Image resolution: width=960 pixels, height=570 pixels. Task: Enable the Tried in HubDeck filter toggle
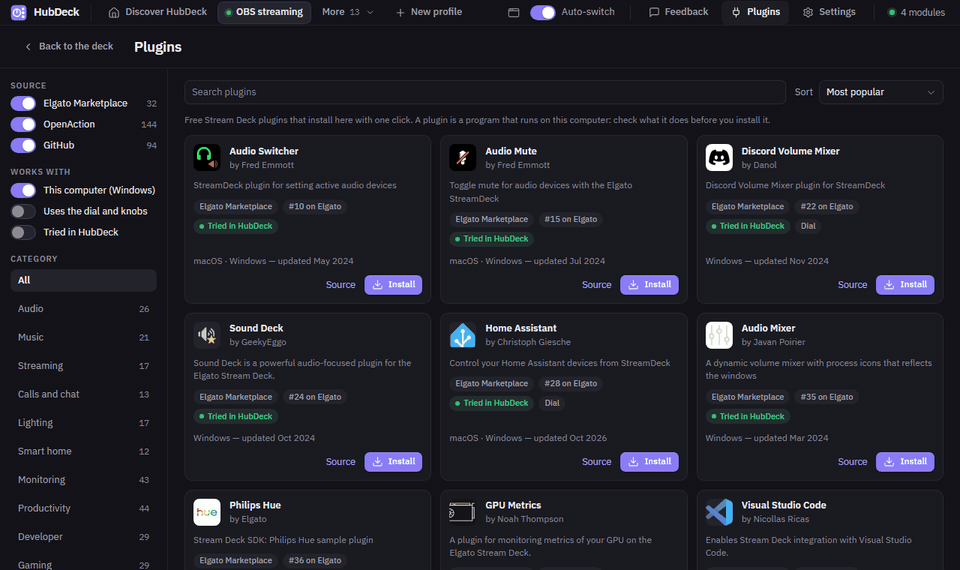pos(23,232)
